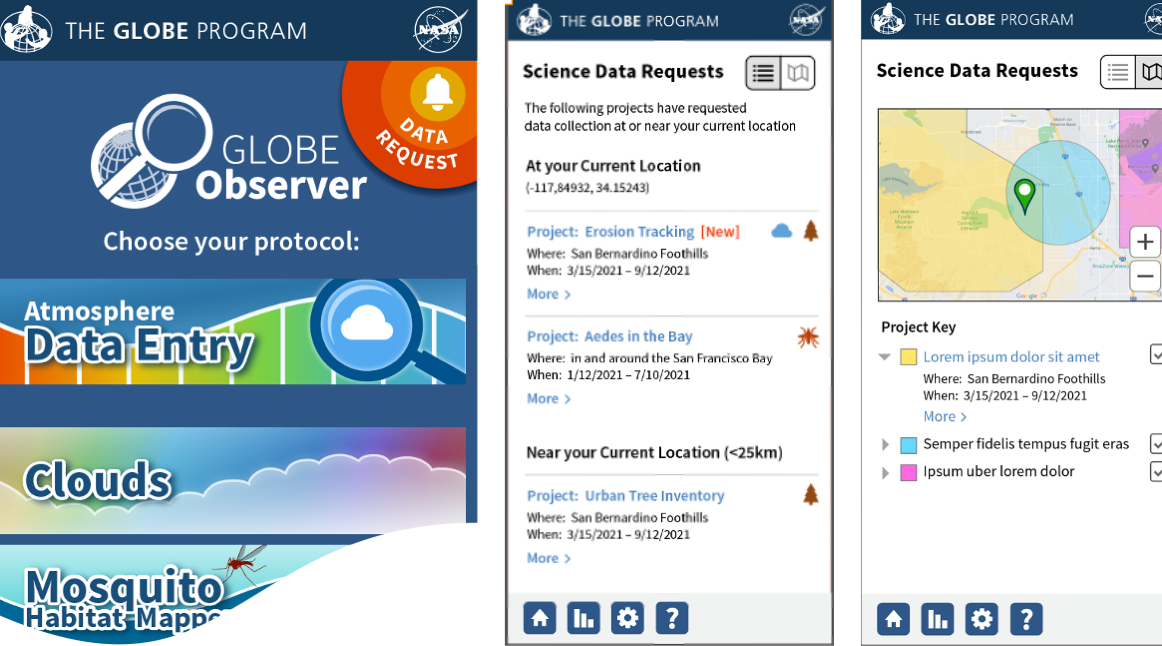Open Project: Erosion Tracking link

(611, 232)
